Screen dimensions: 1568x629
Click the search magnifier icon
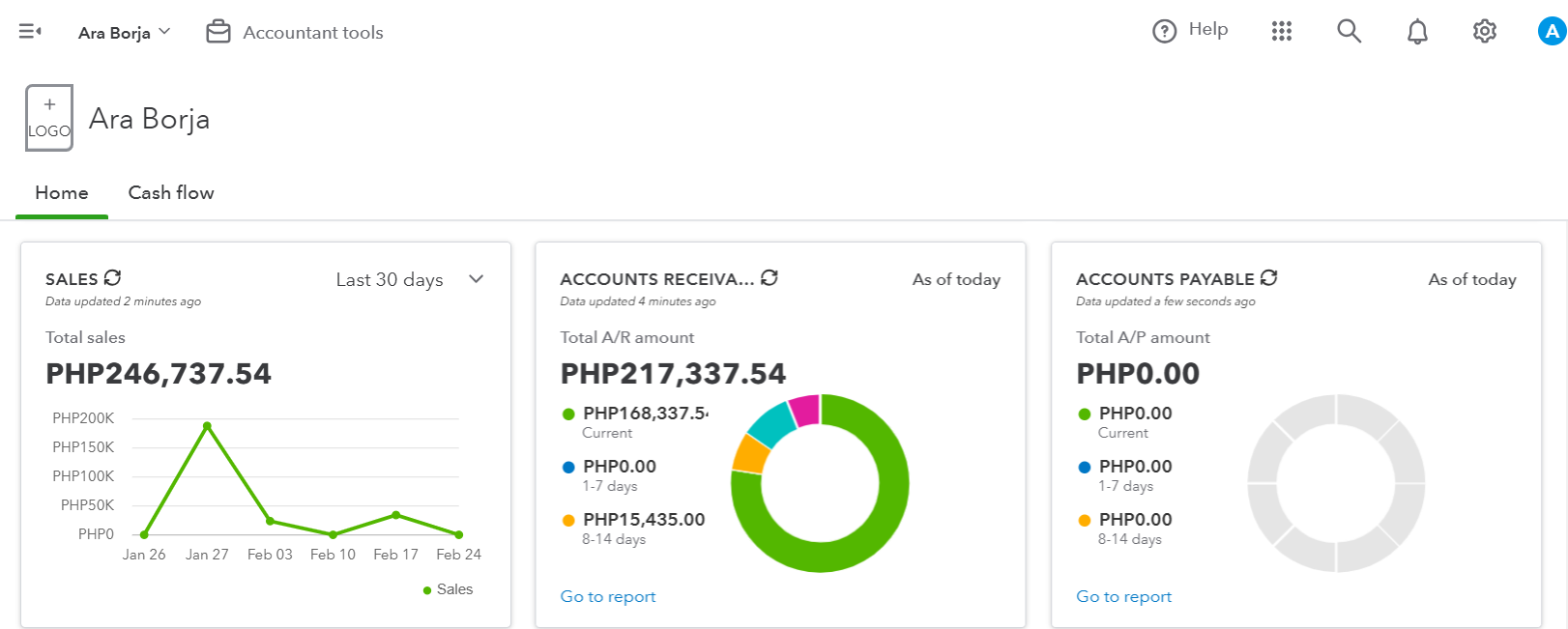[1349, 32]
